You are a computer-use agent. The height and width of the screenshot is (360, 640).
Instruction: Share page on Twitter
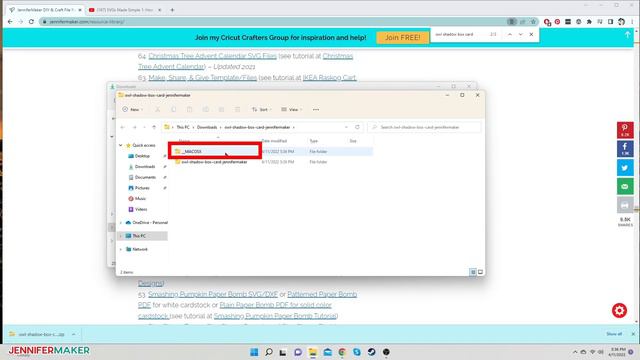click(625, 168)
